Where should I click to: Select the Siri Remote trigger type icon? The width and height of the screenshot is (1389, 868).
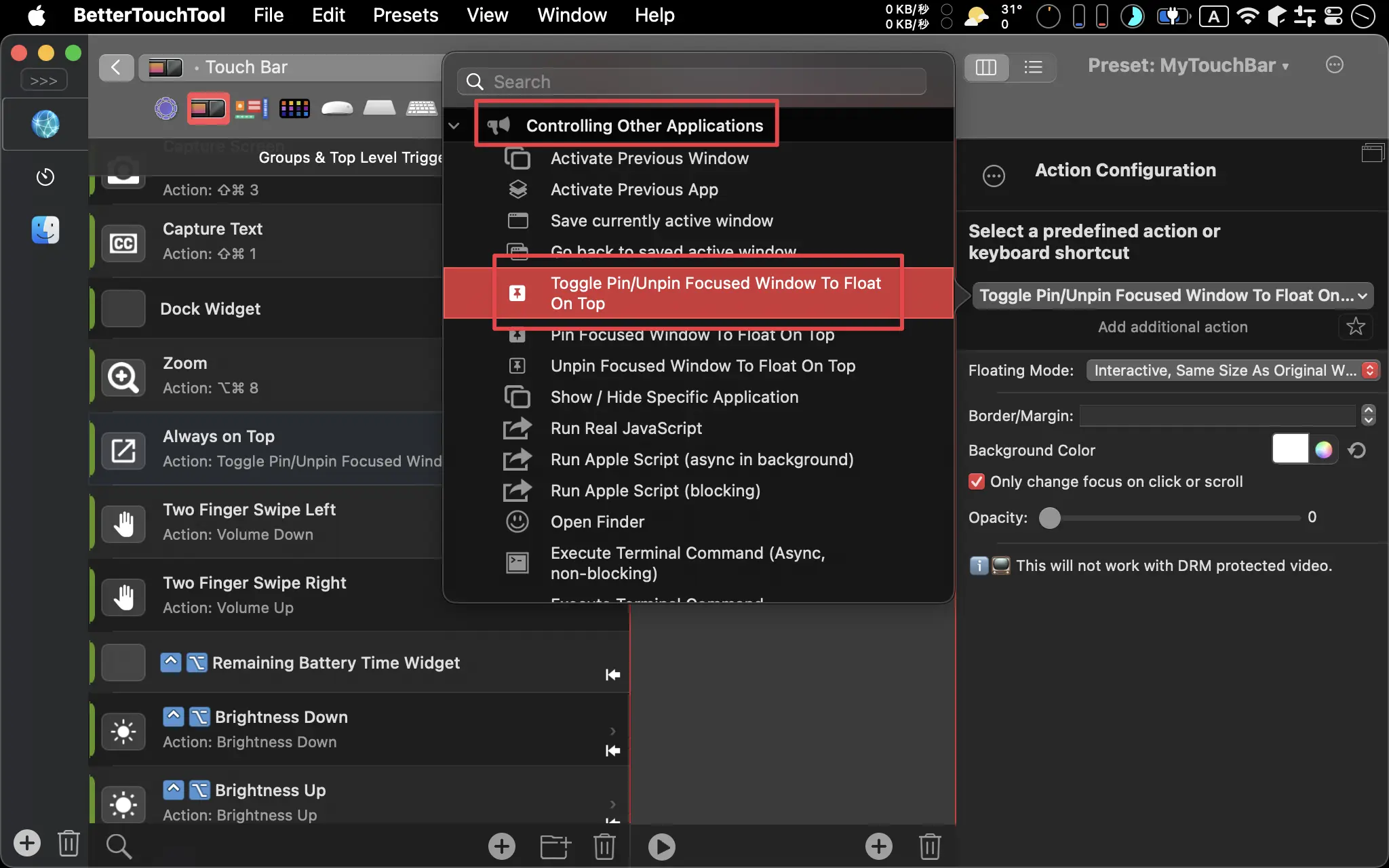[x=166, y=108]
